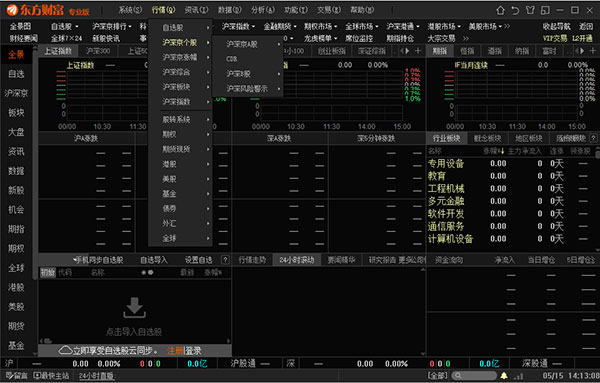
Task: Toggle the 初始 button in the watchlist header
Action: point(48,272)
